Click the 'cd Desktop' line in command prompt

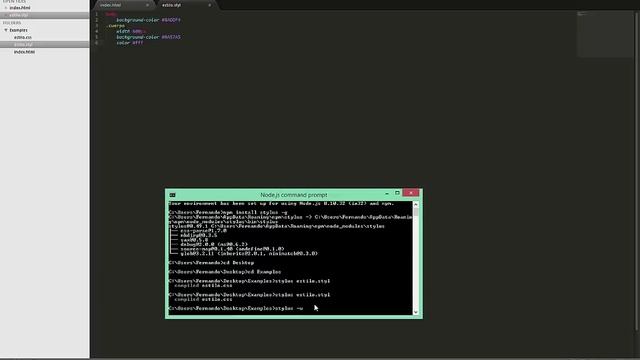click(x=211, y=263)
